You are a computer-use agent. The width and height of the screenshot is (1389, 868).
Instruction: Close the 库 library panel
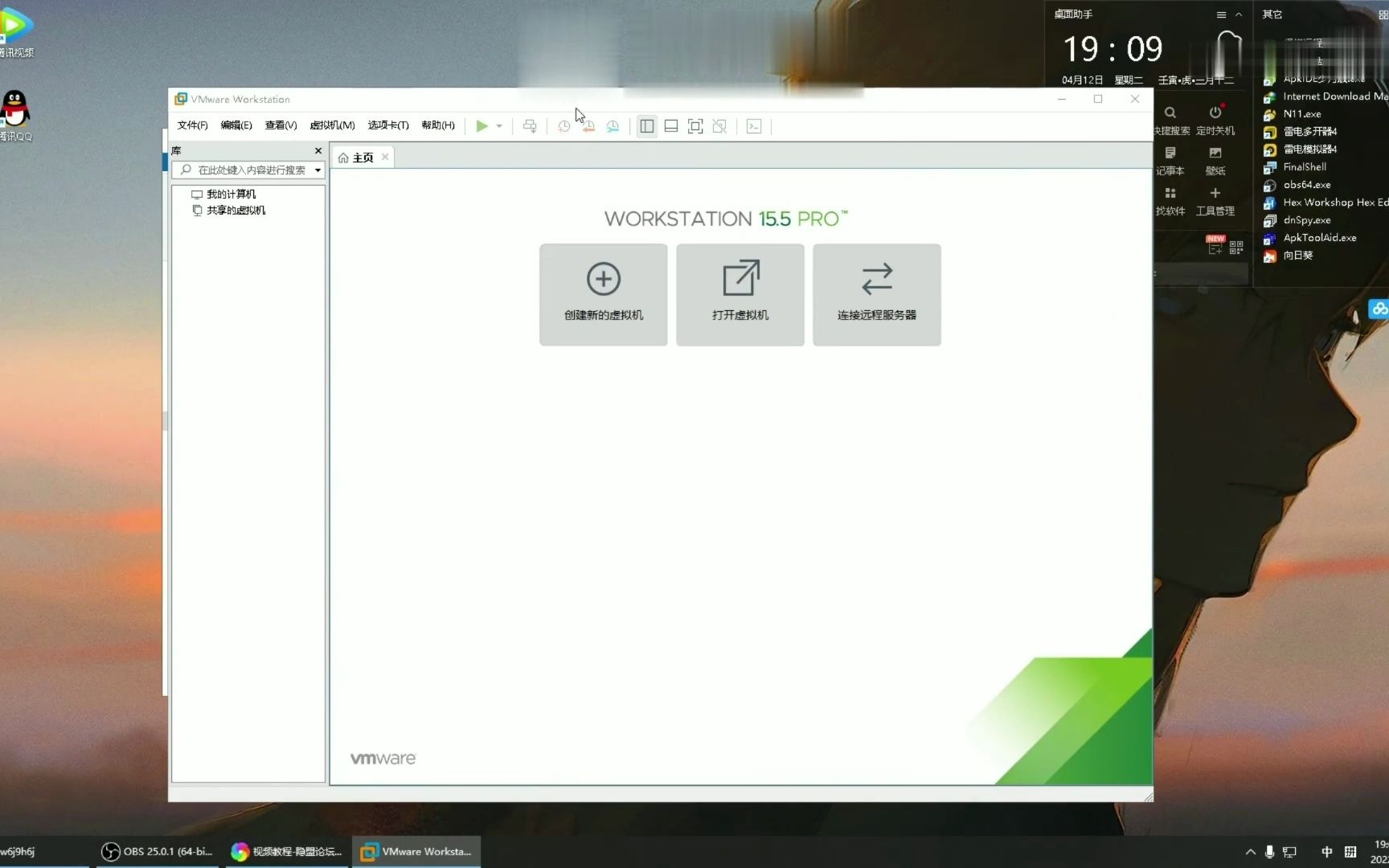click(318, 150)
